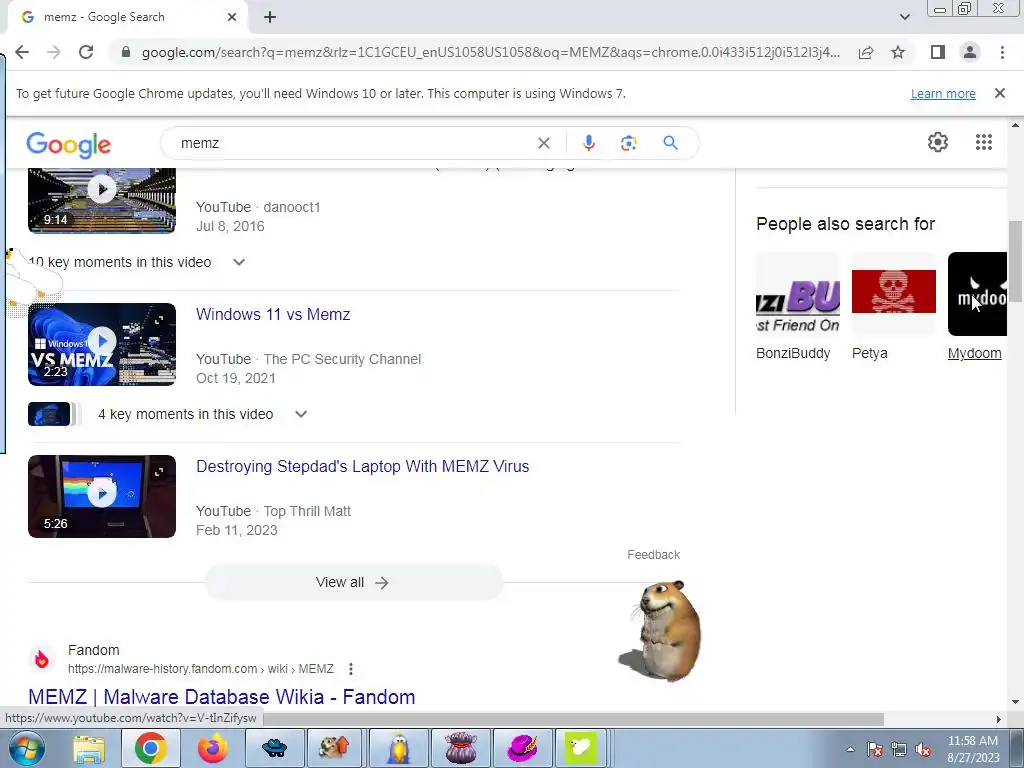Open the clock showing 11:58 AM
The height and width of the screenshot is (768, 1024).
tap(972, 749)
